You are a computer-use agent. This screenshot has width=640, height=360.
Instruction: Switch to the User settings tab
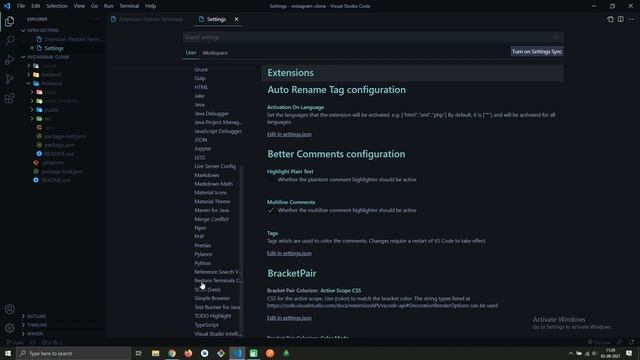191,53
